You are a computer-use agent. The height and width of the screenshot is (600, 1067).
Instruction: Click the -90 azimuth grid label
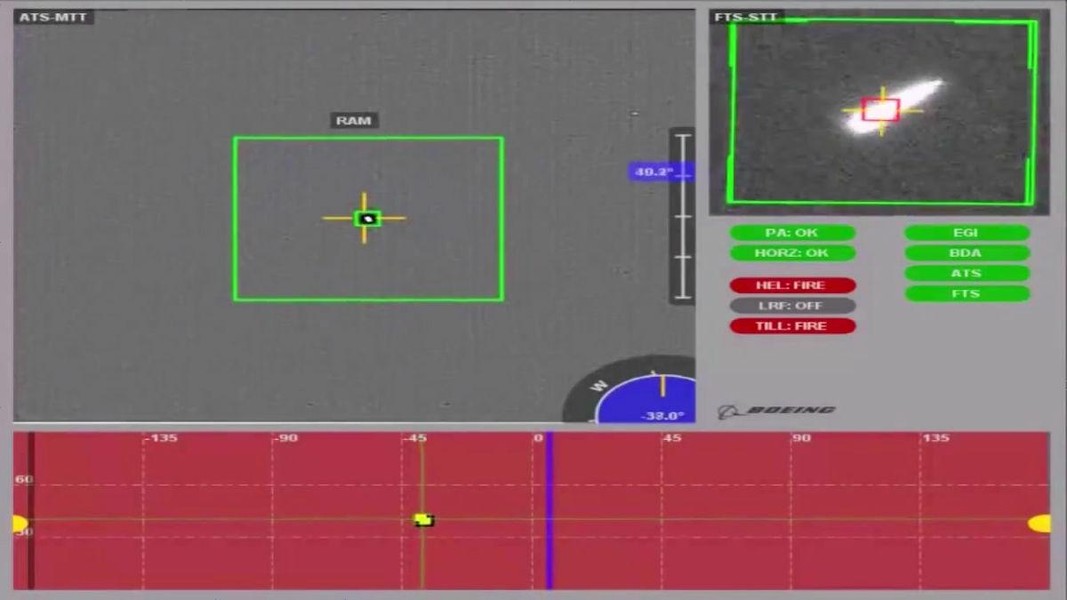tap(286, 438)
